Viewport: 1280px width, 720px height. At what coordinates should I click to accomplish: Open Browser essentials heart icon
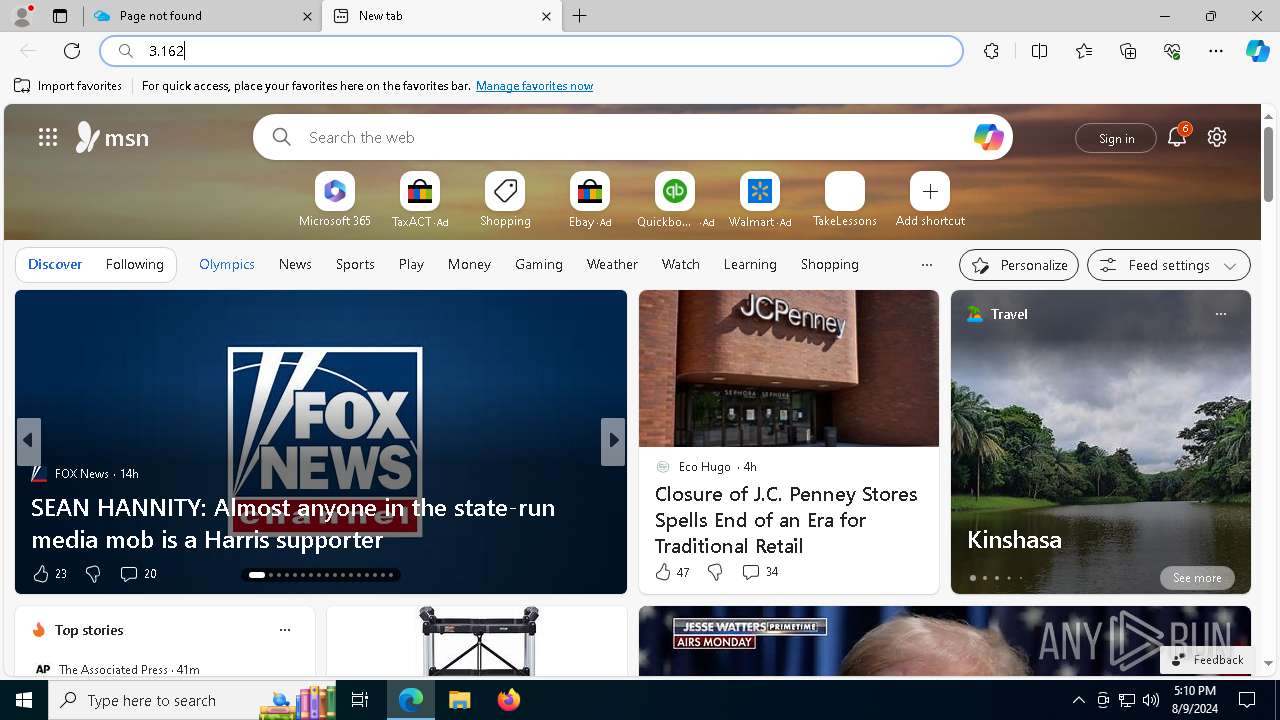click(1172, 51)
